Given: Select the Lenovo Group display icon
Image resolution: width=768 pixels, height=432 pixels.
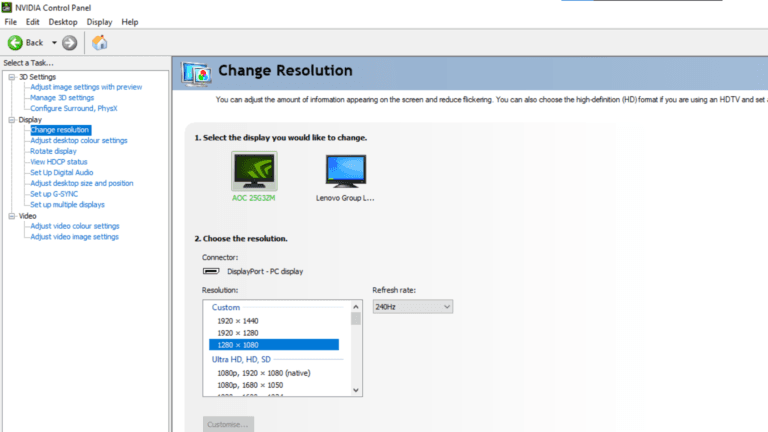Looking at the screenshot, I should tap(346, 171).
